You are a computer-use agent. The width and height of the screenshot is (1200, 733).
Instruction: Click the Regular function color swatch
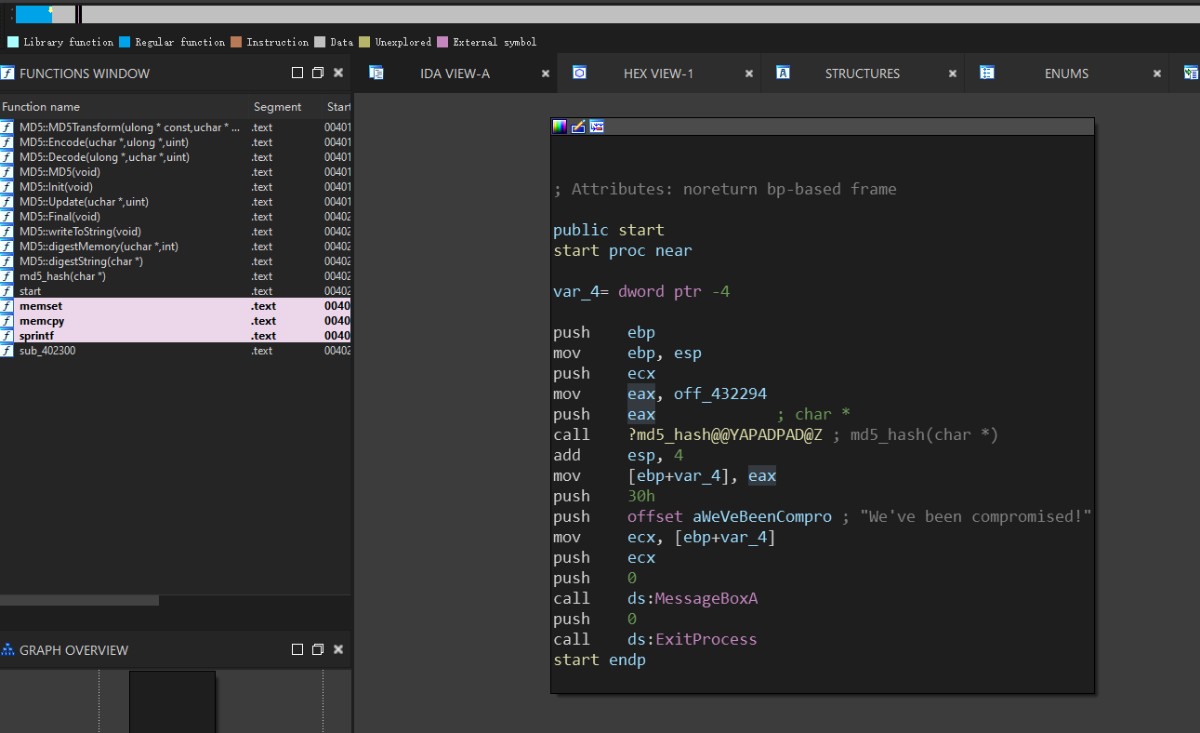(125, 42)
